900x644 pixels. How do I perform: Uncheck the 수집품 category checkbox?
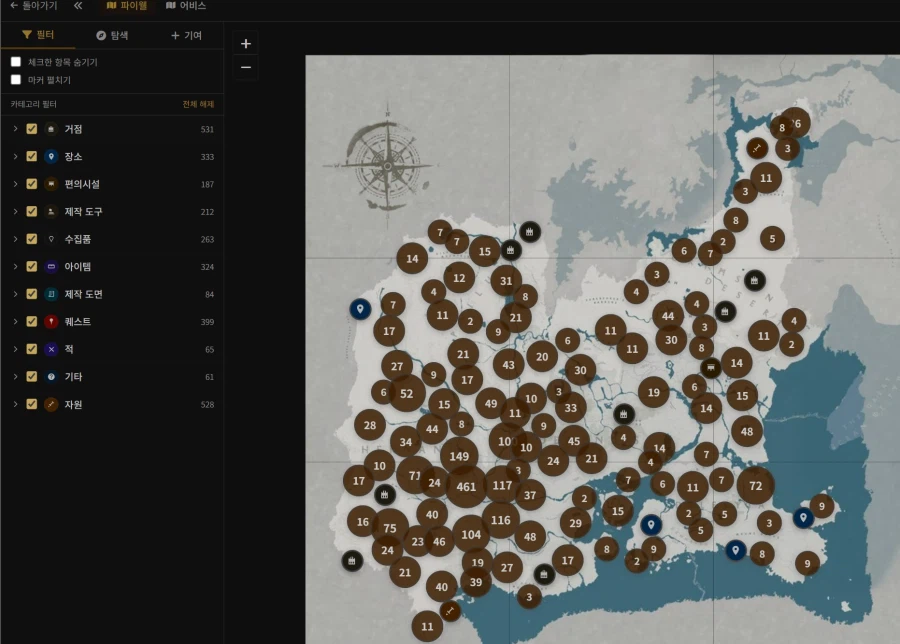click(x=32, y=239)
